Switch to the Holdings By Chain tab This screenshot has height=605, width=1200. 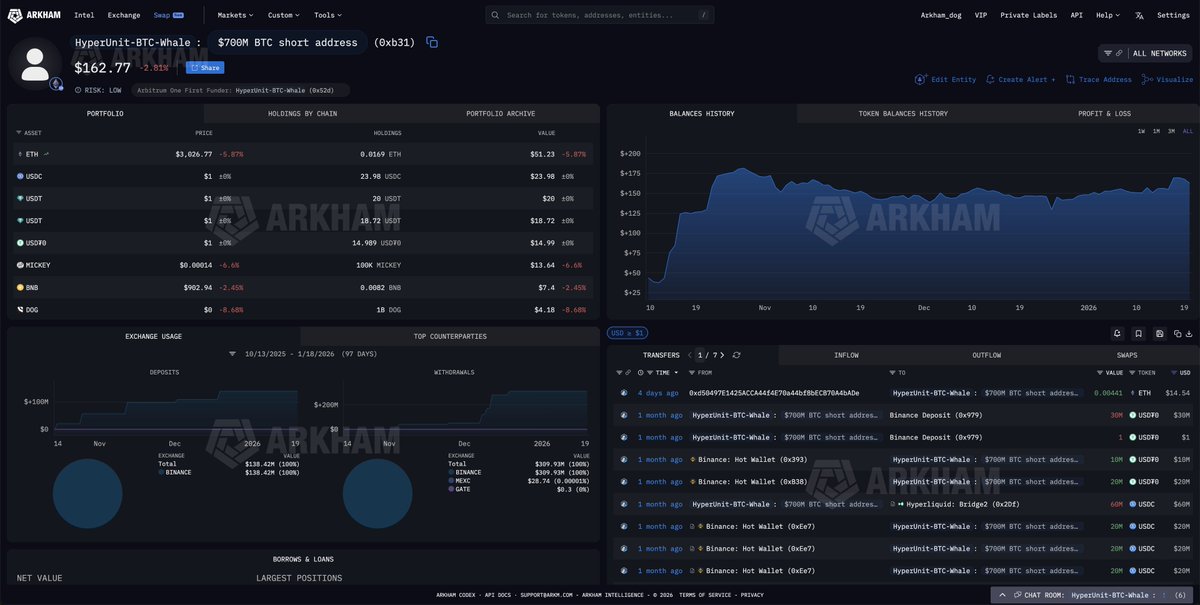click(x=302, y=114)
